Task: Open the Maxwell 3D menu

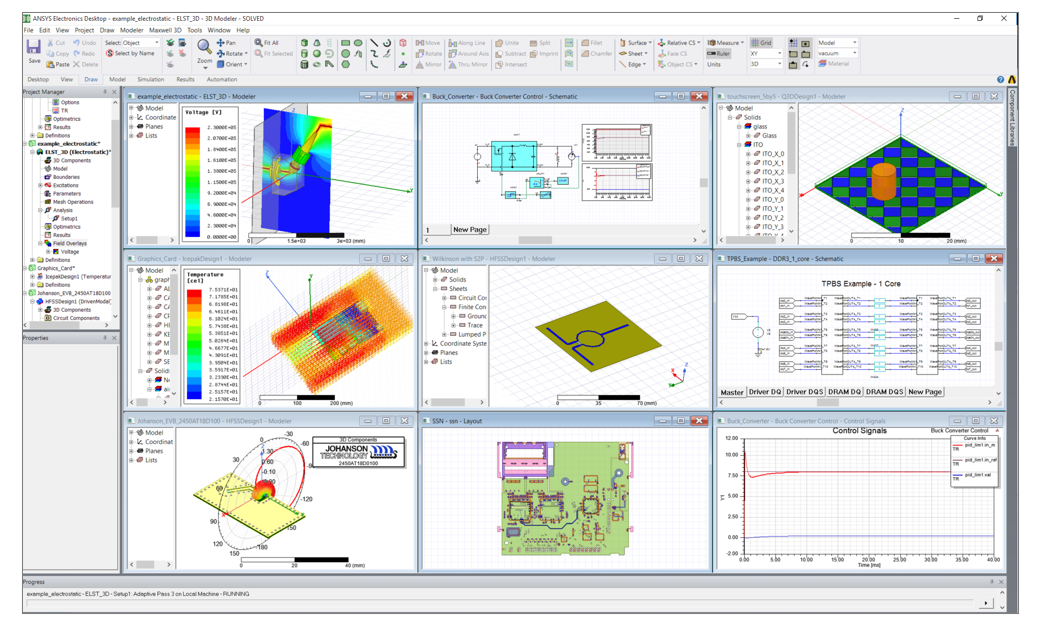Action: pos(165,30)
